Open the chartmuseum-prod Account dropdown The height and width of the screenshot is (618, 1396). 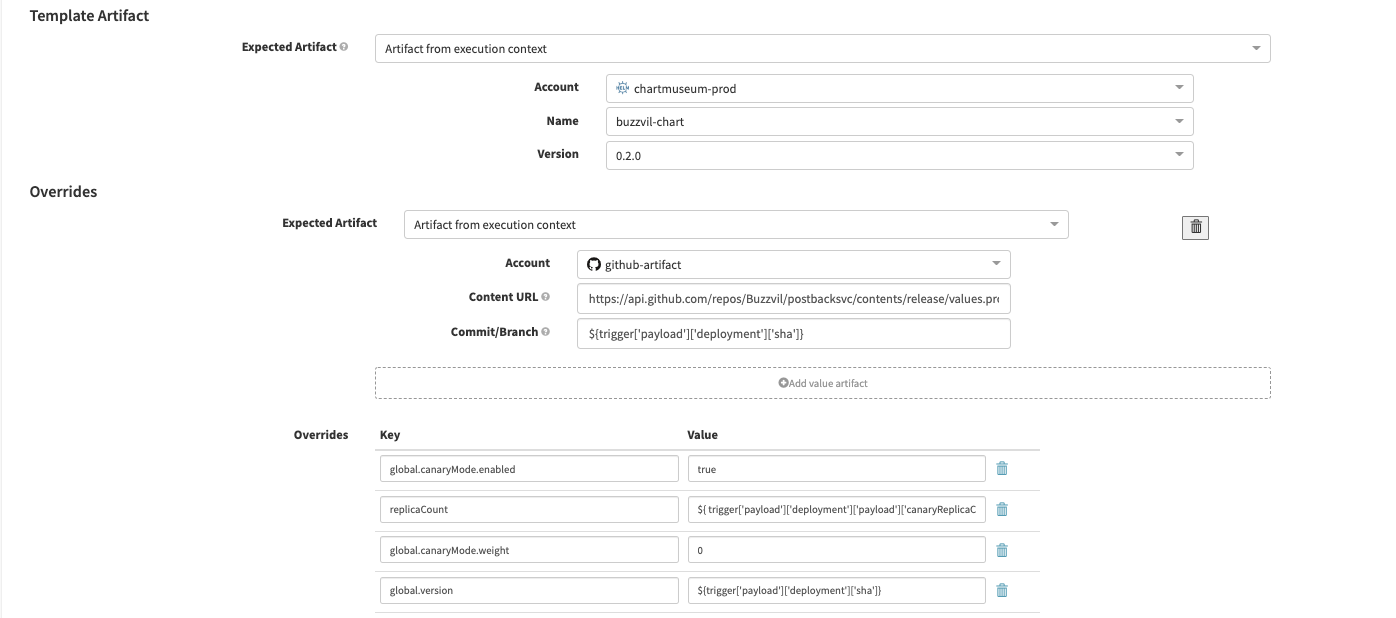point(899,89)
